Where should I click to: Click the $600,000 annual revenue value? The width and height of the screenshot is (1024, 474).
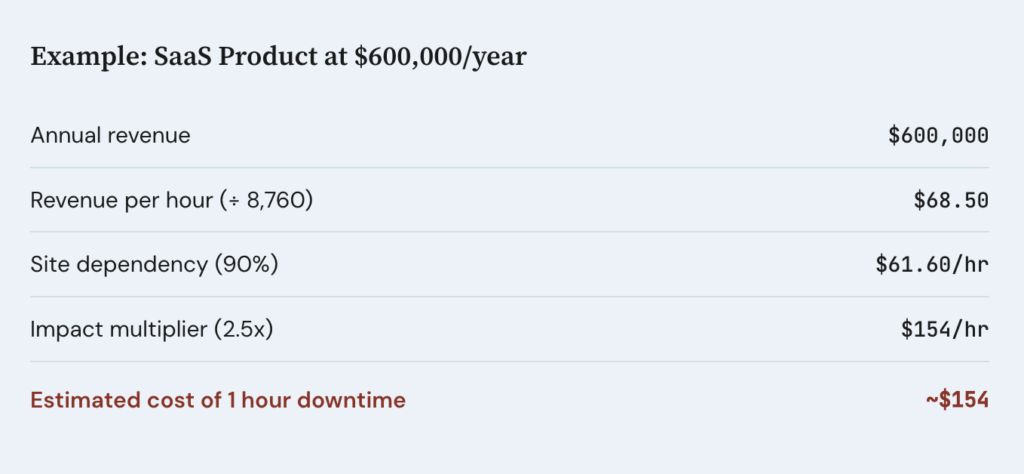click(x=938, y=135)
